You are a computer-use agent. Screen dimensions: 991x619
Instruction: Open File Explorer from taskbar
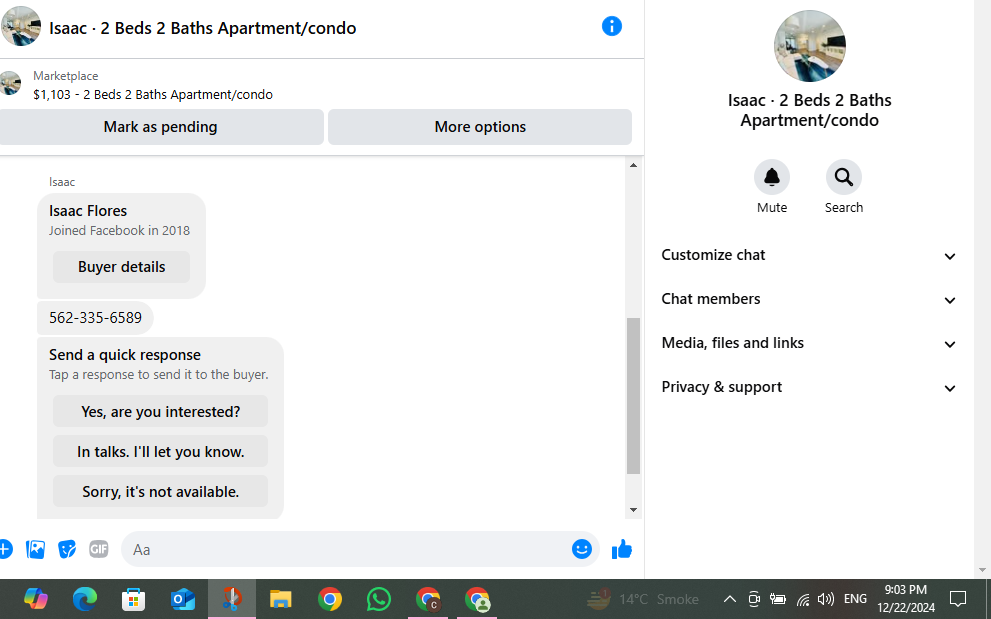click(x=281, y=599)
